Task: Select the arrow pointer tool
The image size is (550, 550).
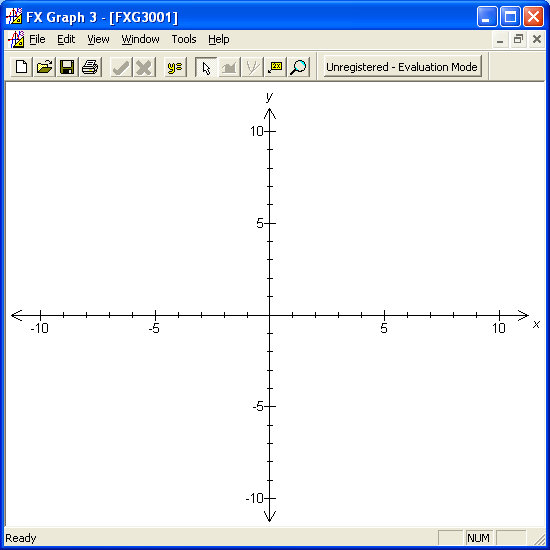Action: 206,67
